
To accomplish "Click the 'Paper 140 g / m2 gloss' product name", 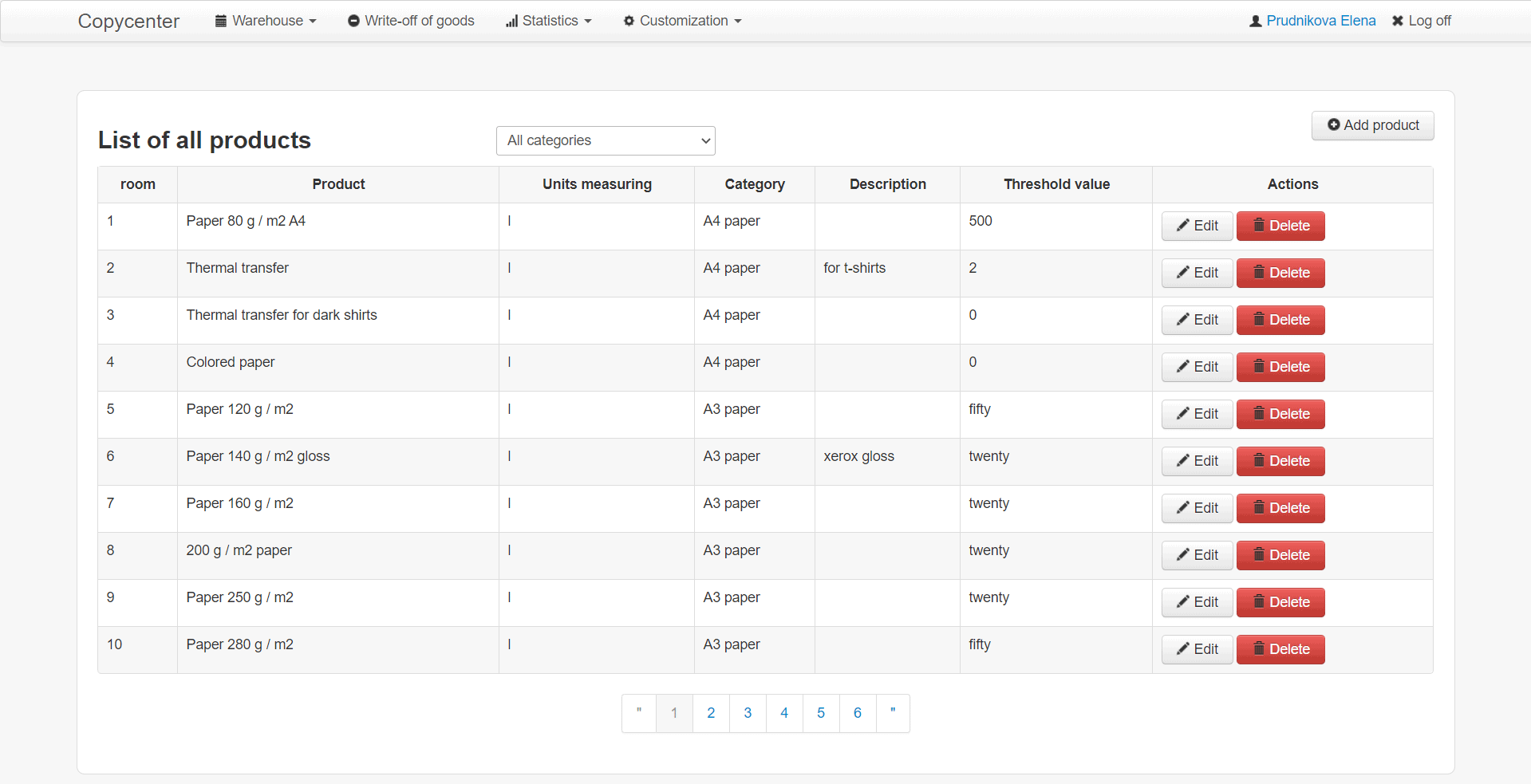I will pos(258,456).
